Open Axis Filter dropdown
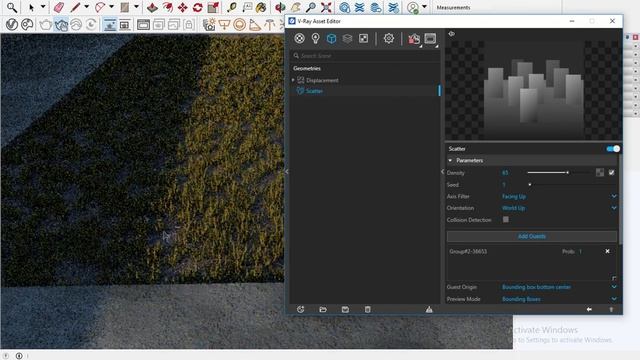Viewport: 640px width, 360px height. [x=559, y=196]
